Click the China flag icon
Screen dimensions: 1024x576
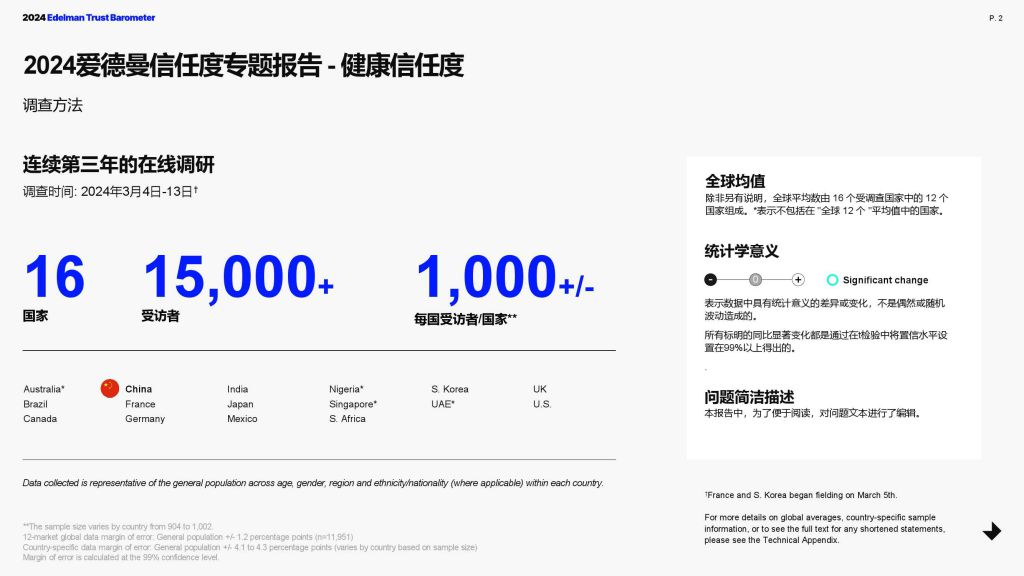pyautogui.click(x=110, y=389)
